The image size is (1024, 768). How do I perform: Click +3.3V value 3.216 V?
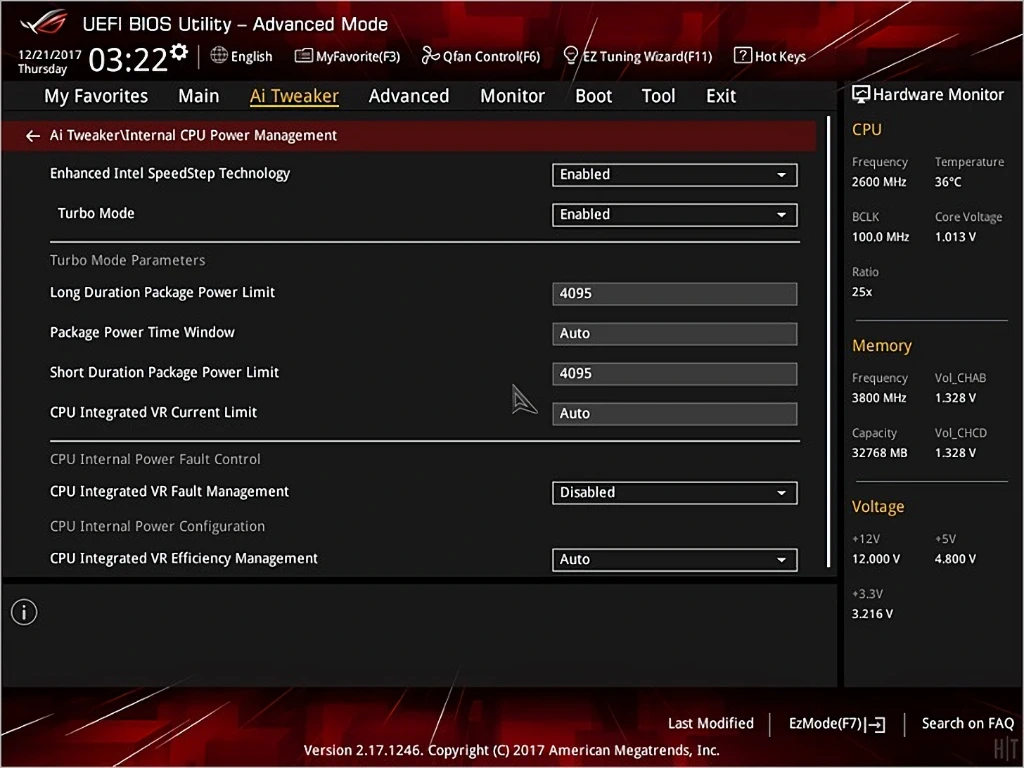point(872,615)
